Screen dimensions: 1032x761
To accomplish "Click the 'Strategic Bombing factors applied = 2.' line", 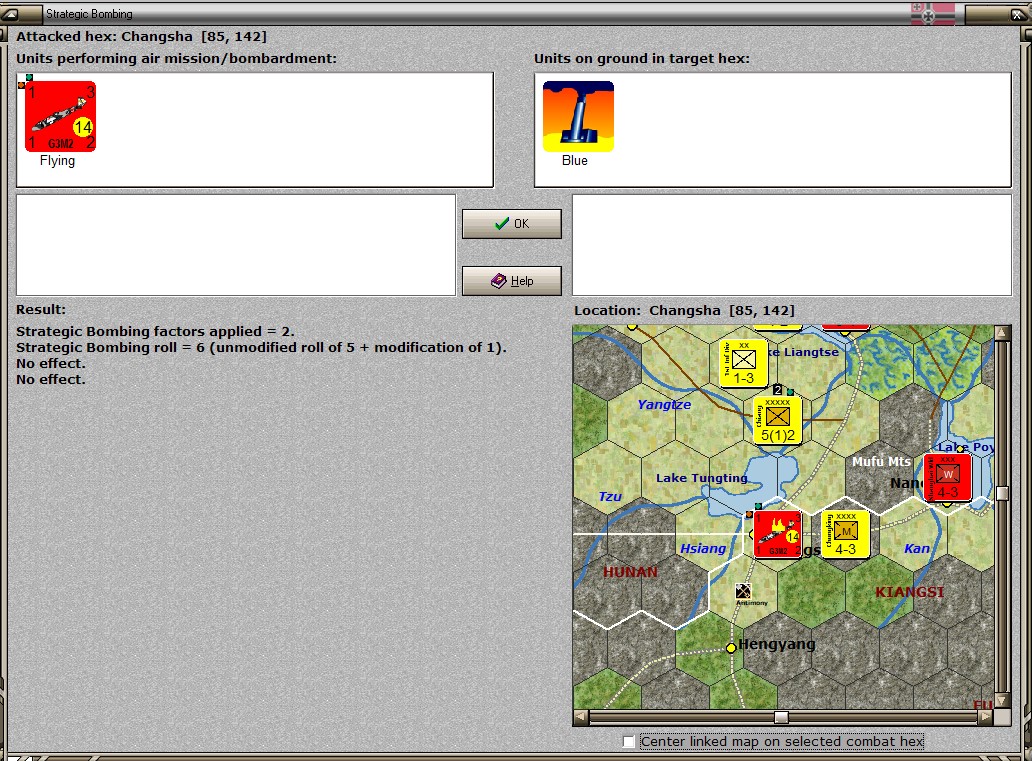I will tap(155, 331).
